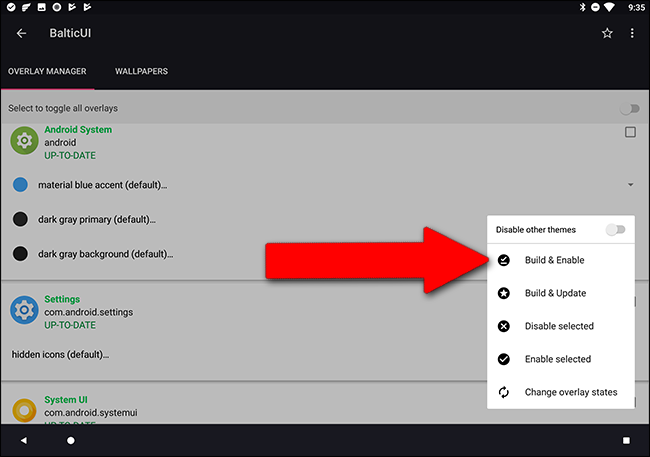This screenshot has height=457, width=650.
Task: Expand the material blue accent dropdown arrow
Action: pos(630,185)
